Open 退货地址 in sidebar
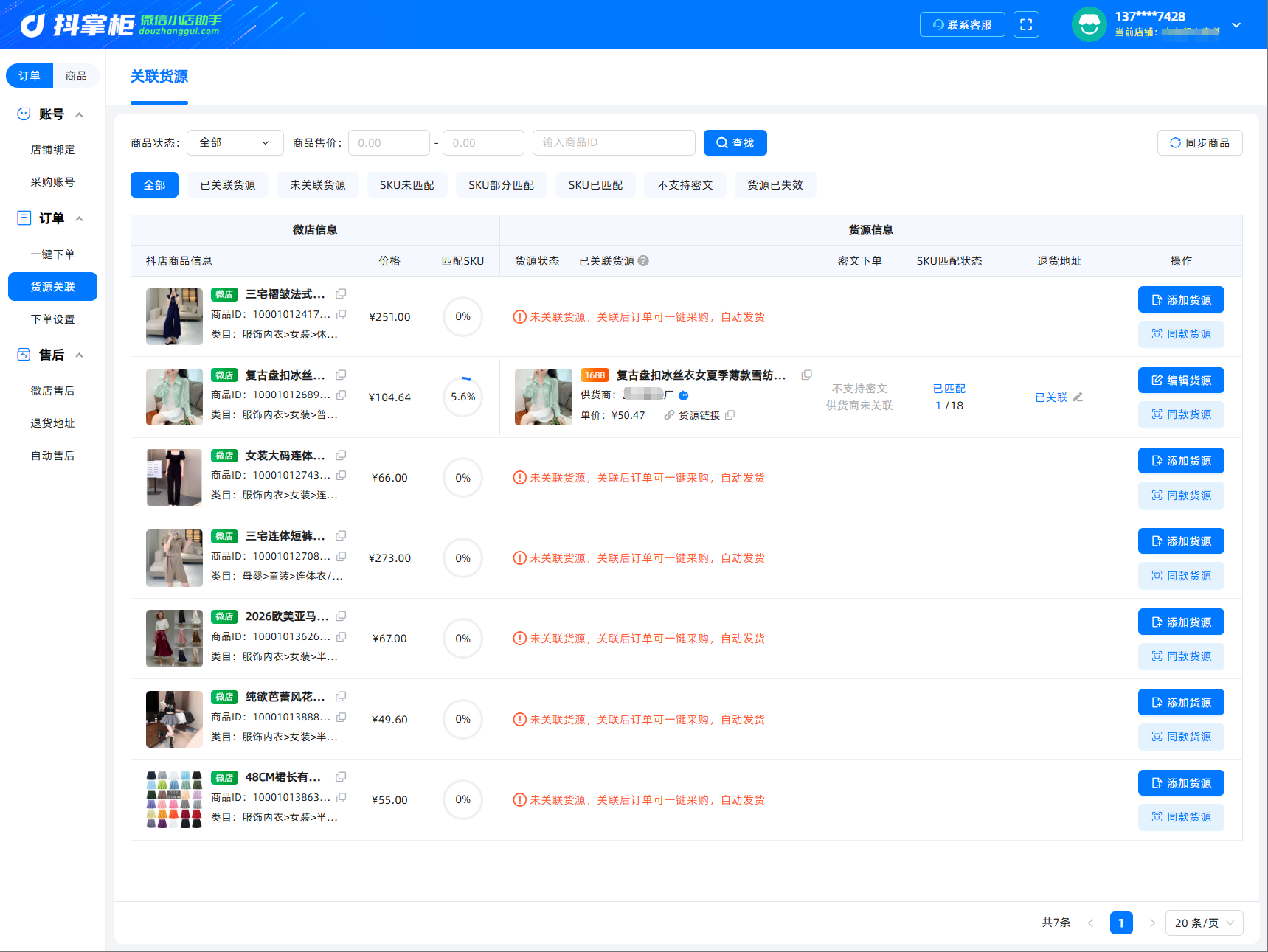This screenshot has width=1268, height=952. (x=52, y=423)
